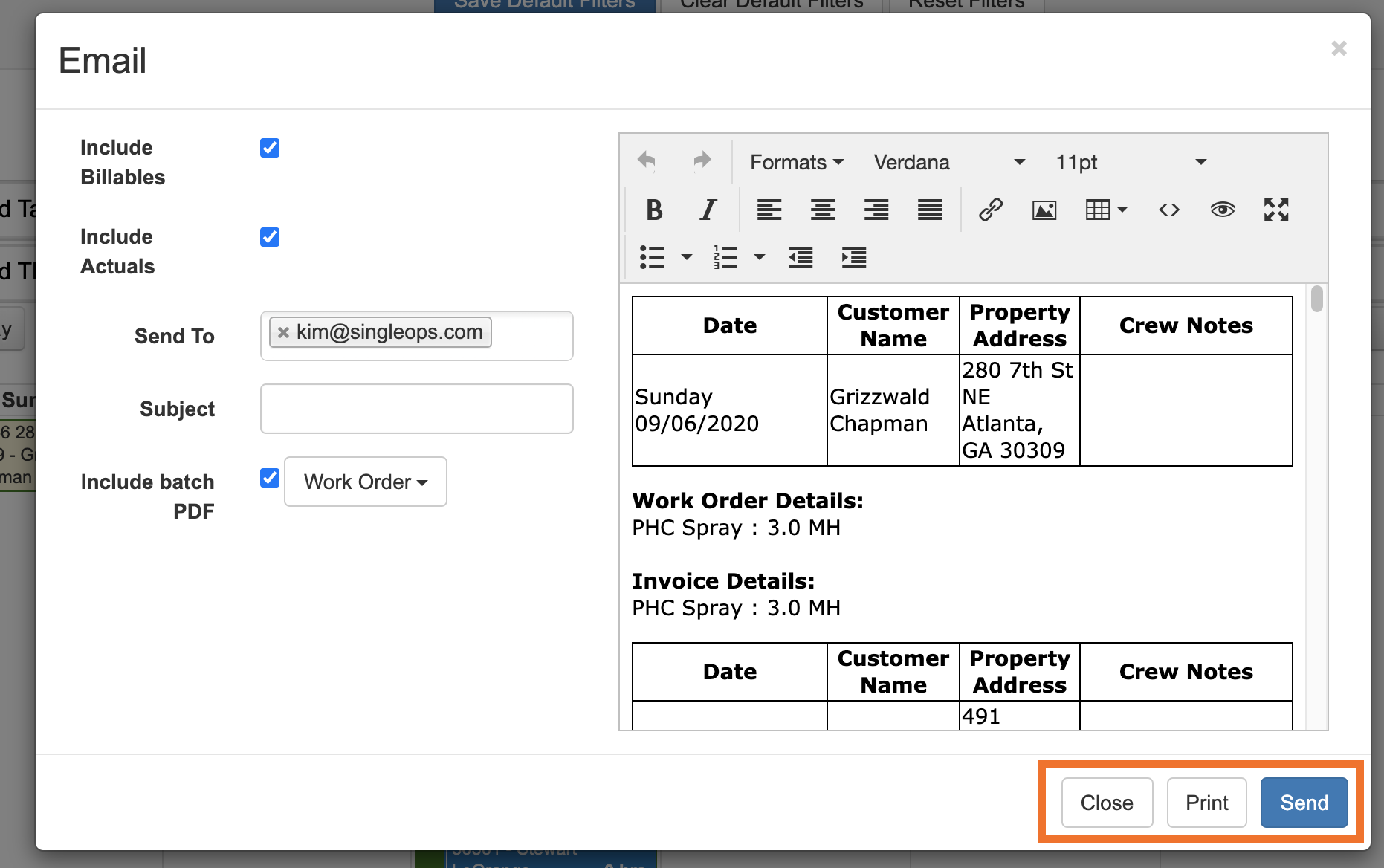Uncheck the Include Actuals checkbox
The width and height of the screenshot is (1384, 868).
pos(270,237)
